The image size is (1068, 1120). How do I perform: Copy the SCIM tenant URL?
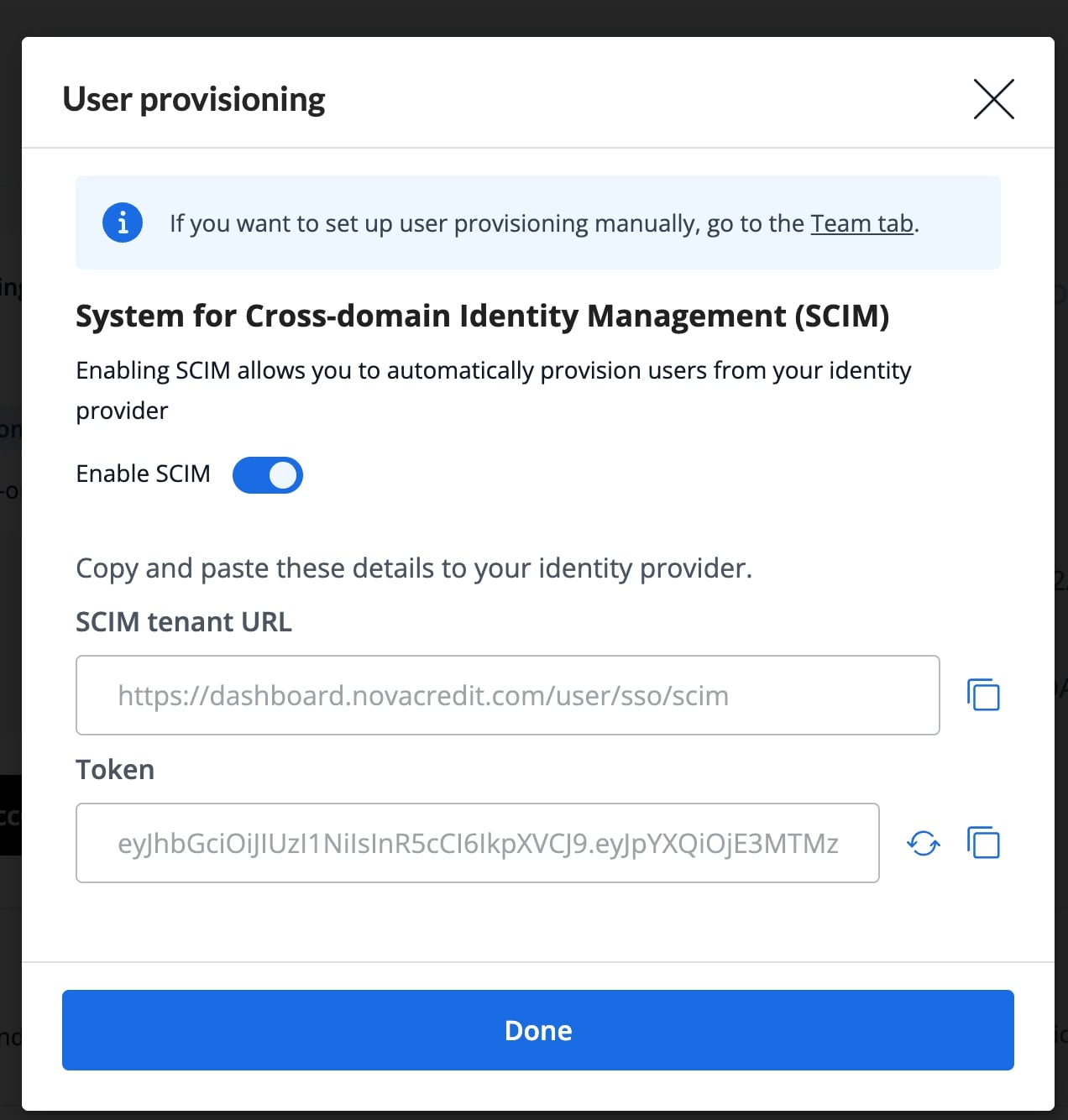(983, 695)
